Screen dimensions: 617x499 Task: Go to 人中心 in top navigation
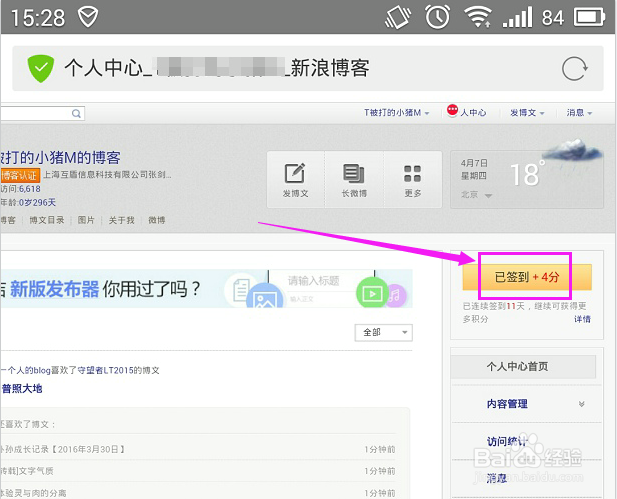(x=473, y=113)
